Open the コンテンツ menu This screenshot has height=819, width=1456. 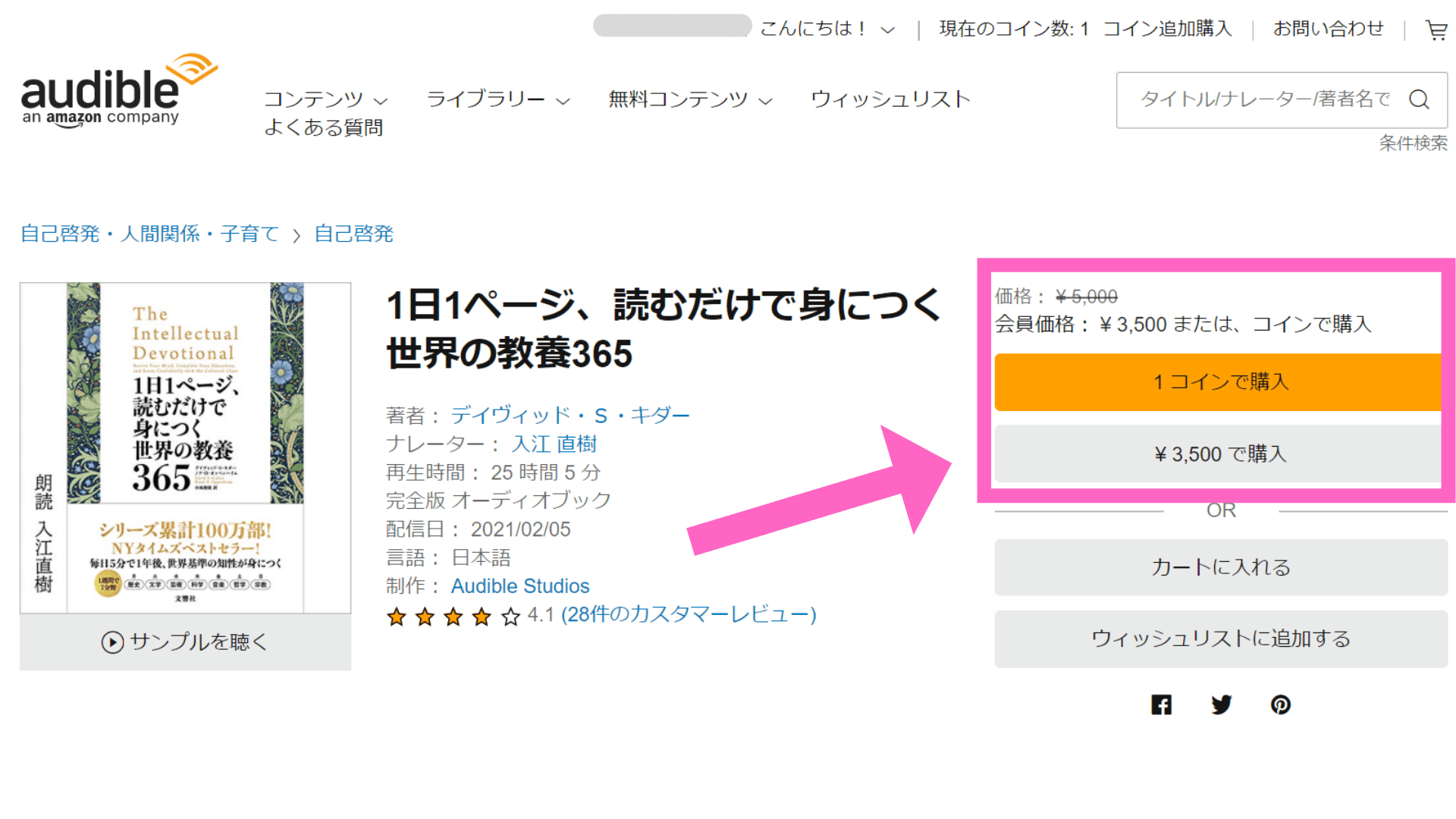click(325, 99)
